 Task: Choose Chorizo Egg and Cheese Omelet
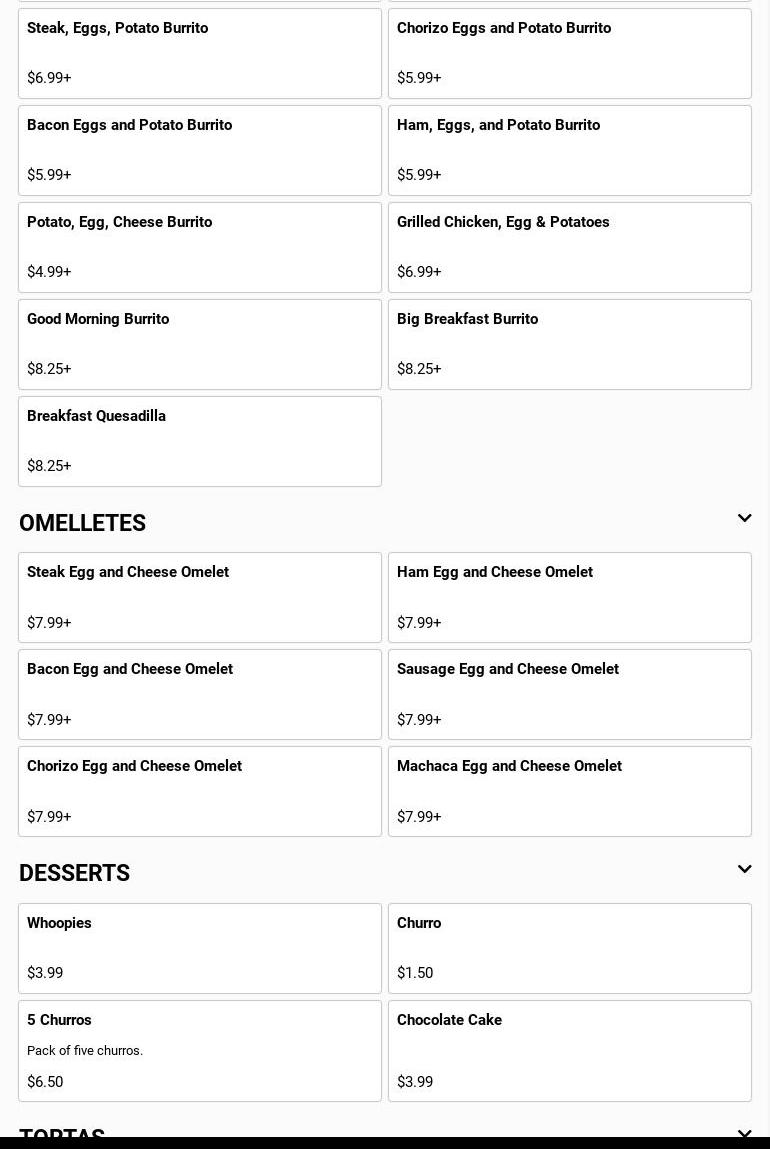200,791
